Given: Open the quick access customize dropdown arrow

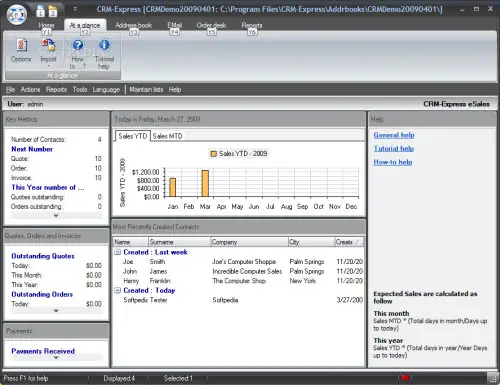Looking at the screenshot, I should pyautogui.click(x=75, y=9).
